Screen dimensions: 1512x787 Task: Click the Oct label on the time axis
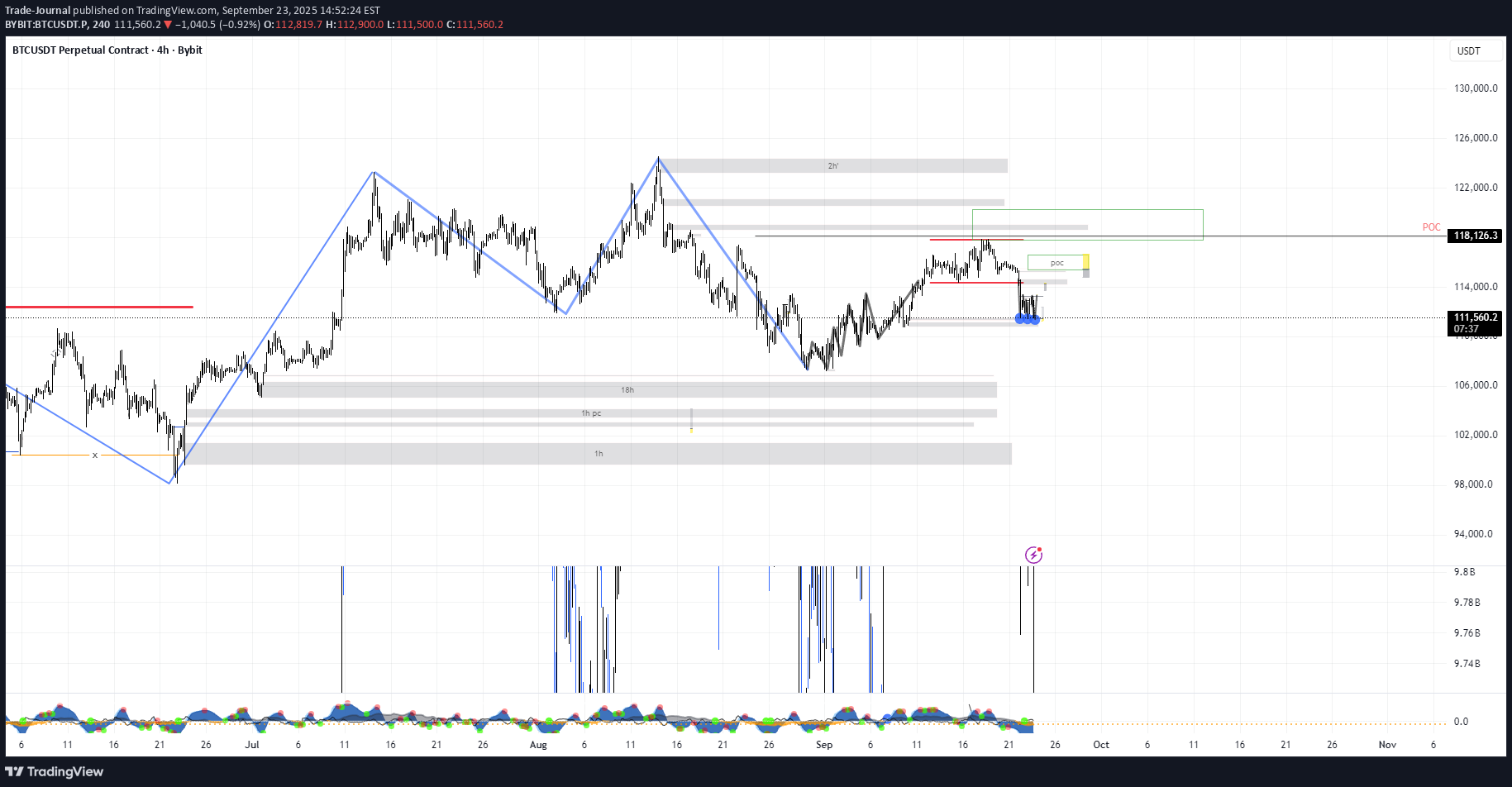(1101, 745)
